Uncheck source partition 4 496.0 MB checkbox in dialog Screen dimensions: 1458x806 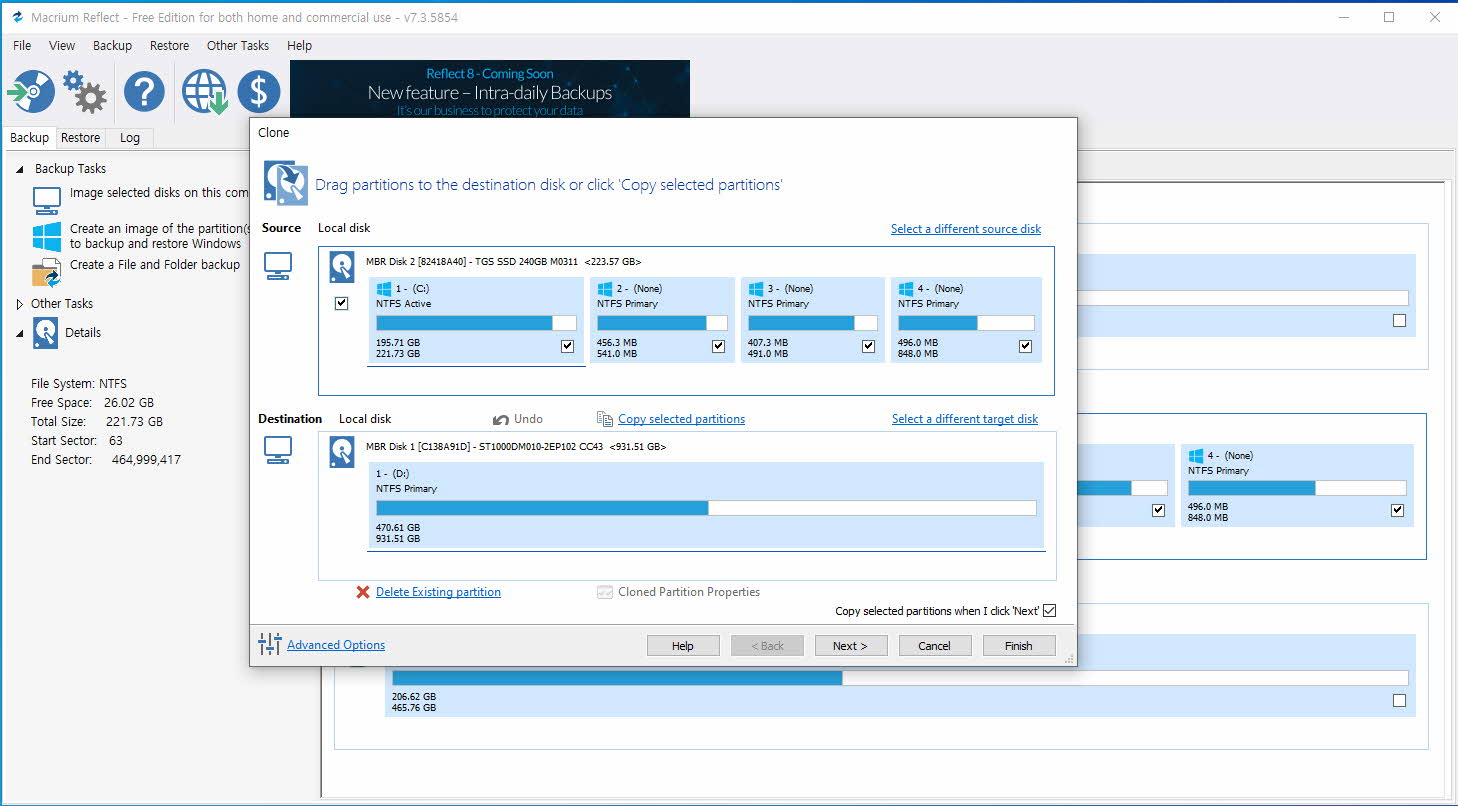tap(1025, 346)
